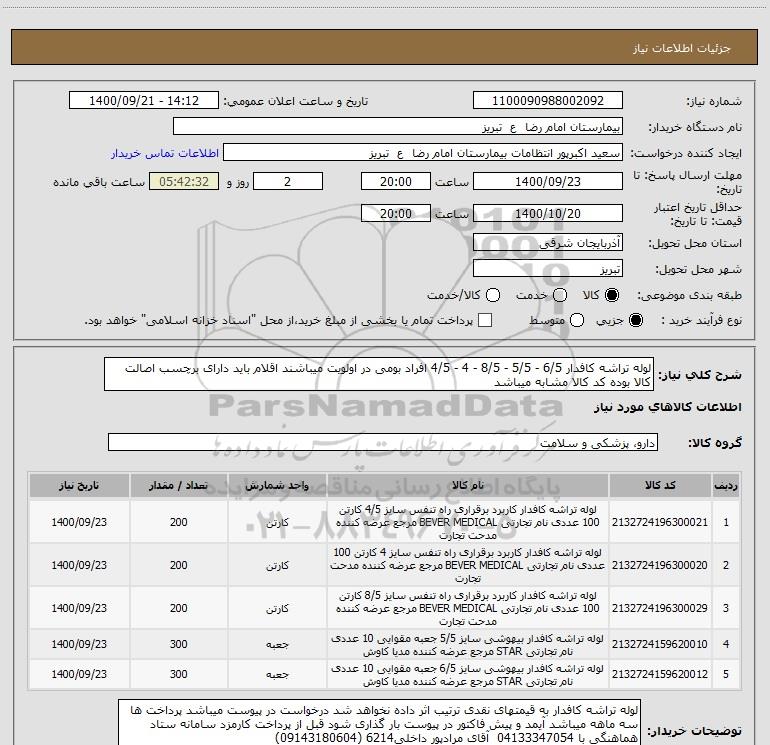This screenshot has height=745, width=770.
Task: Click the buyer organization name field
Action: coord(398,127)
